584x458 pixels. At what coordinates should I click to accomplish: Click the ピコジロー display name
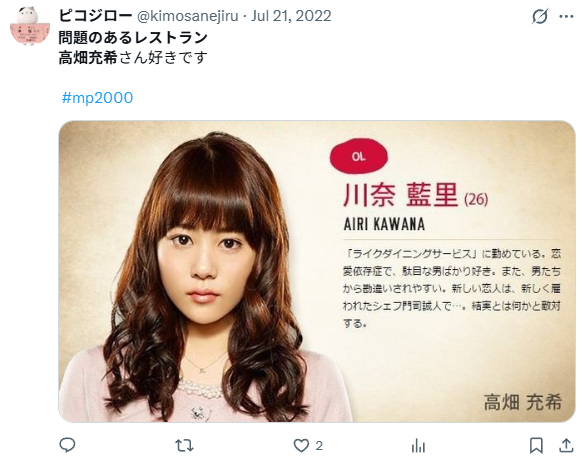(x=95, y=16)
